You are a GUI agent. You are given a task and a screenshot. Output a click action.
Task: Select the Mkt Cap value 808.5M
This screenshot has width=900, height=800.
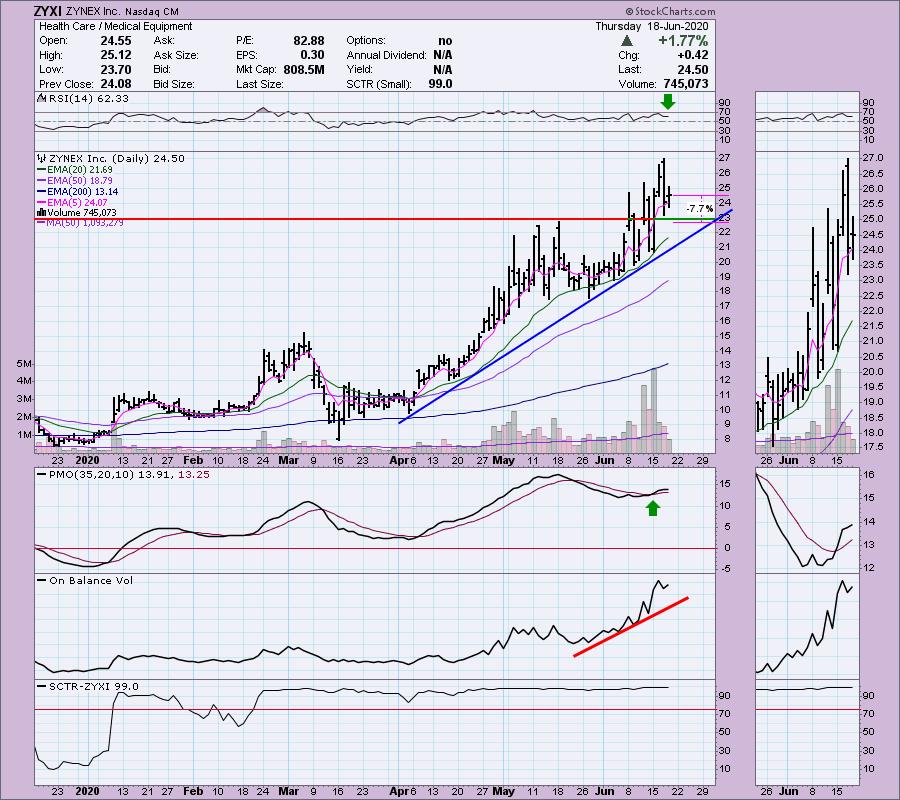point(304,69)
